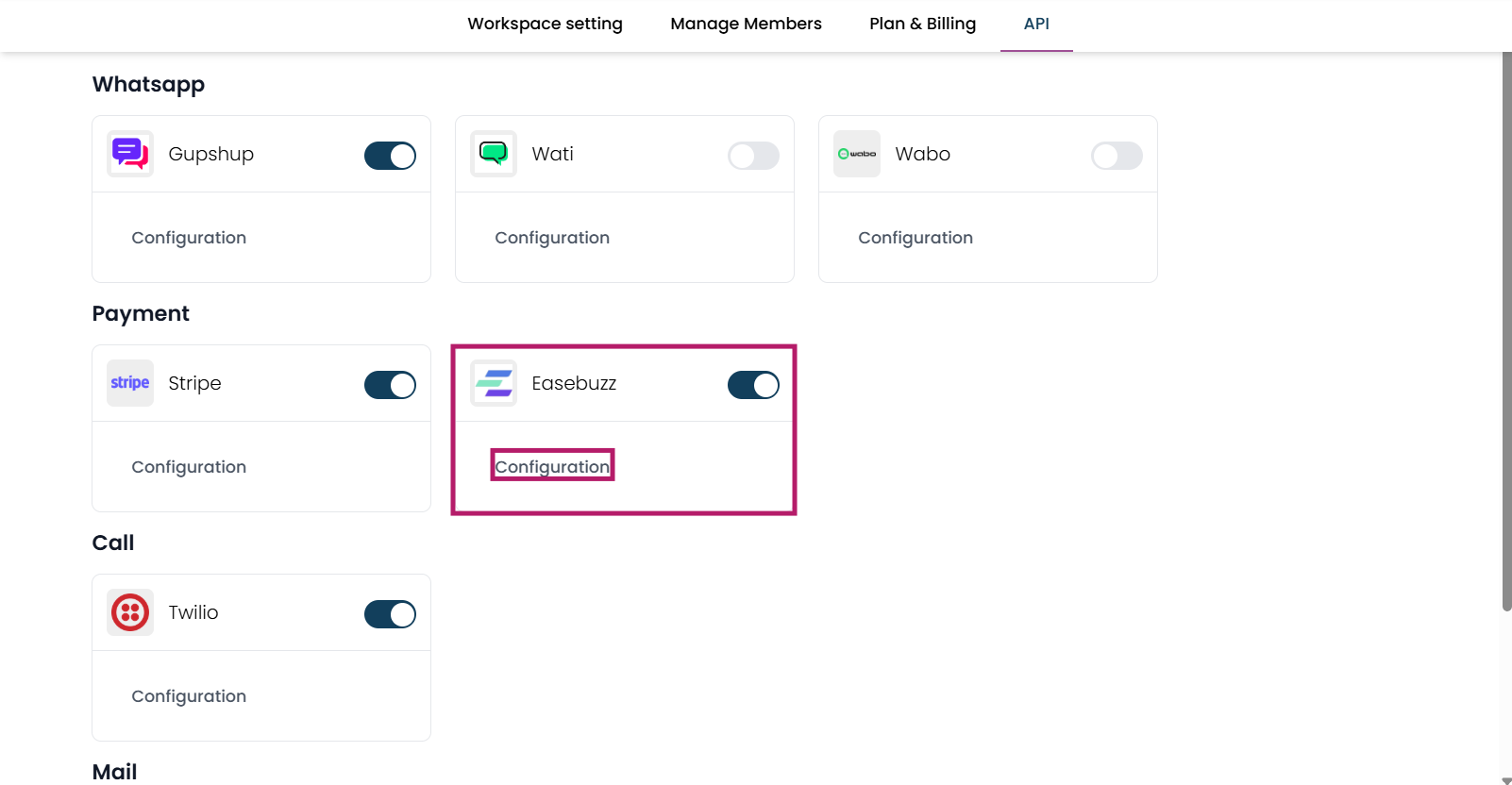This screenshot has height=785, width=1512.
Task: Click the vertical page scrollbar
Action: tap(1506, 330)
